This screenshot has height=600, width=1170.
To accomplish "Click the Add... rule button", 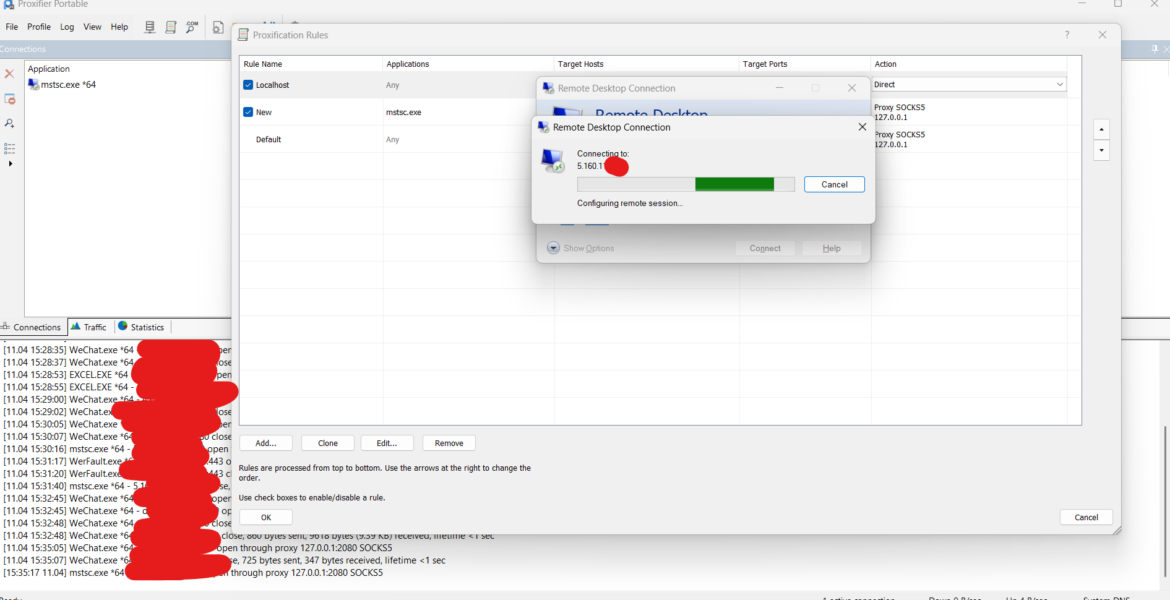I will click(266, 443).
